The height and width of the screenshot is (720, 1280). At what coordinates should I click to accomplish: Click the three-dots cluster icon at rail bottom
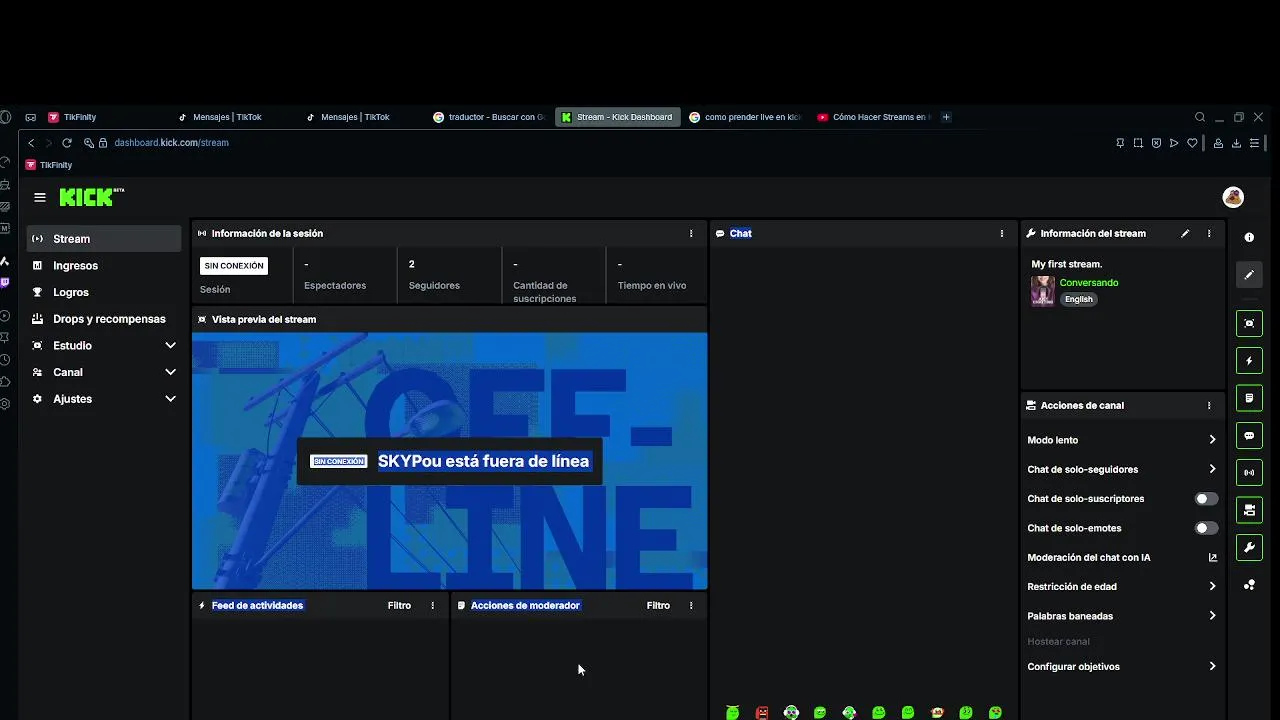1249,585
